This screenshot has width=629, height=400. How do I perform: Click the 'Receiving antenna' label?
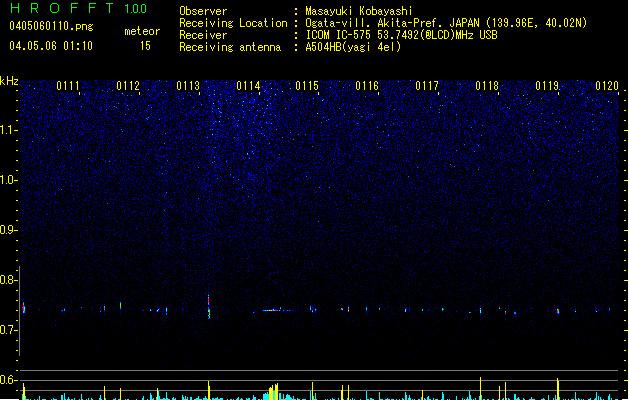pyautogui.click(x=230, y=47)
